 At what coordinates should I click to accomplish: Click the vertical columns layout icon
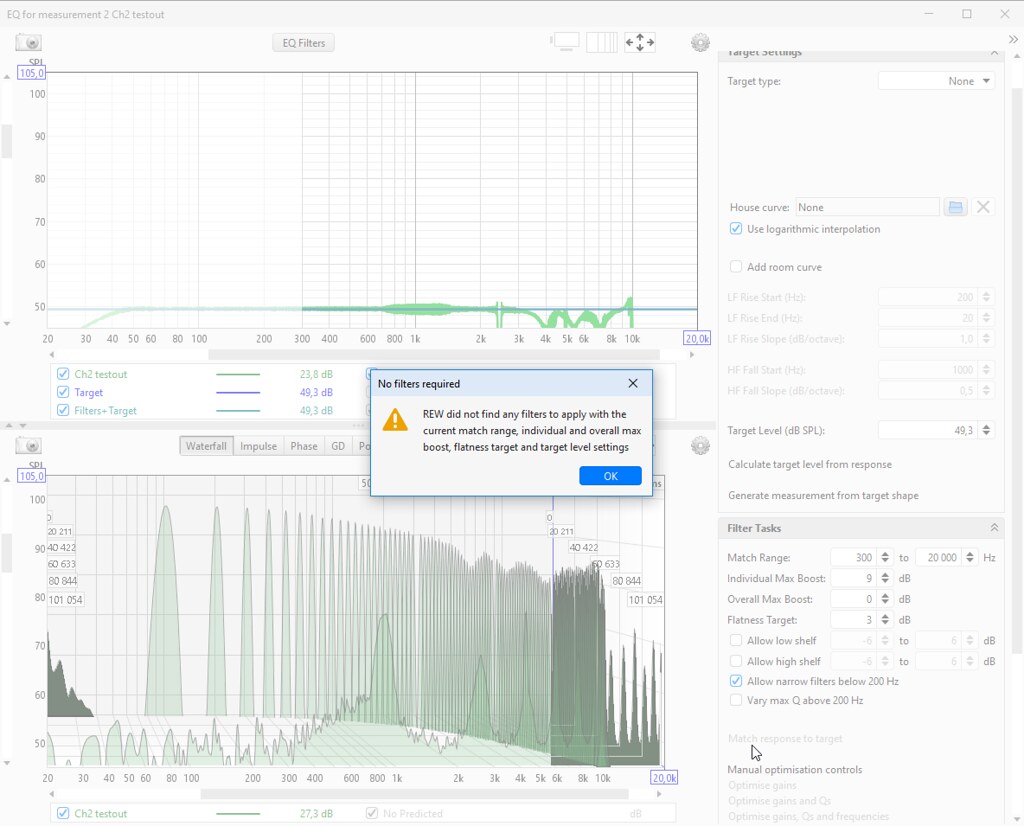[601, 42]
